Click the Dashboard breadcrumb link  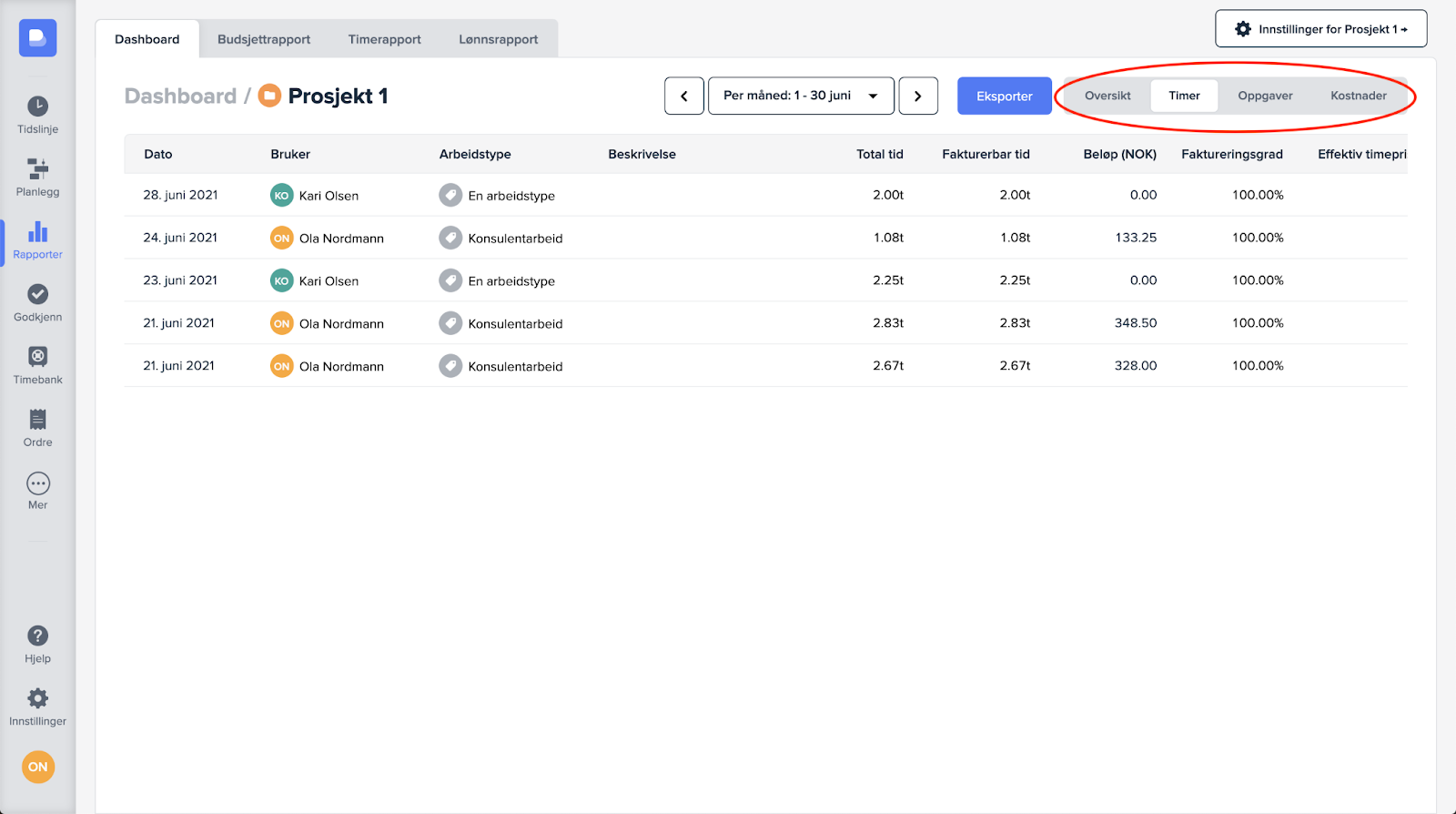pyautogui.click(x=180, y=97)
